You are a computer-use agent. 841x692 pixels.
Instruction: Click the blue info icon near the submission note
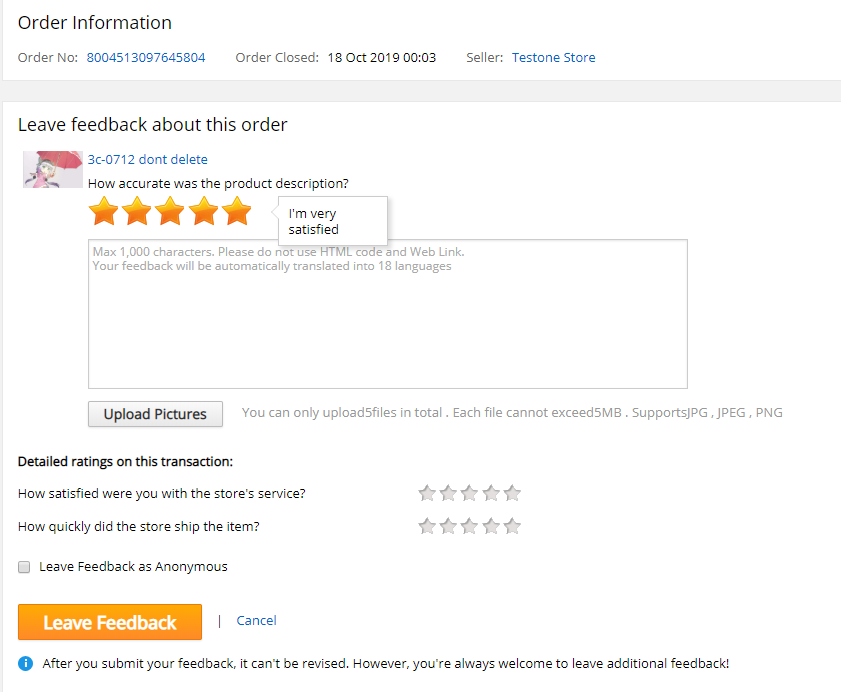[x=25, y=663]
